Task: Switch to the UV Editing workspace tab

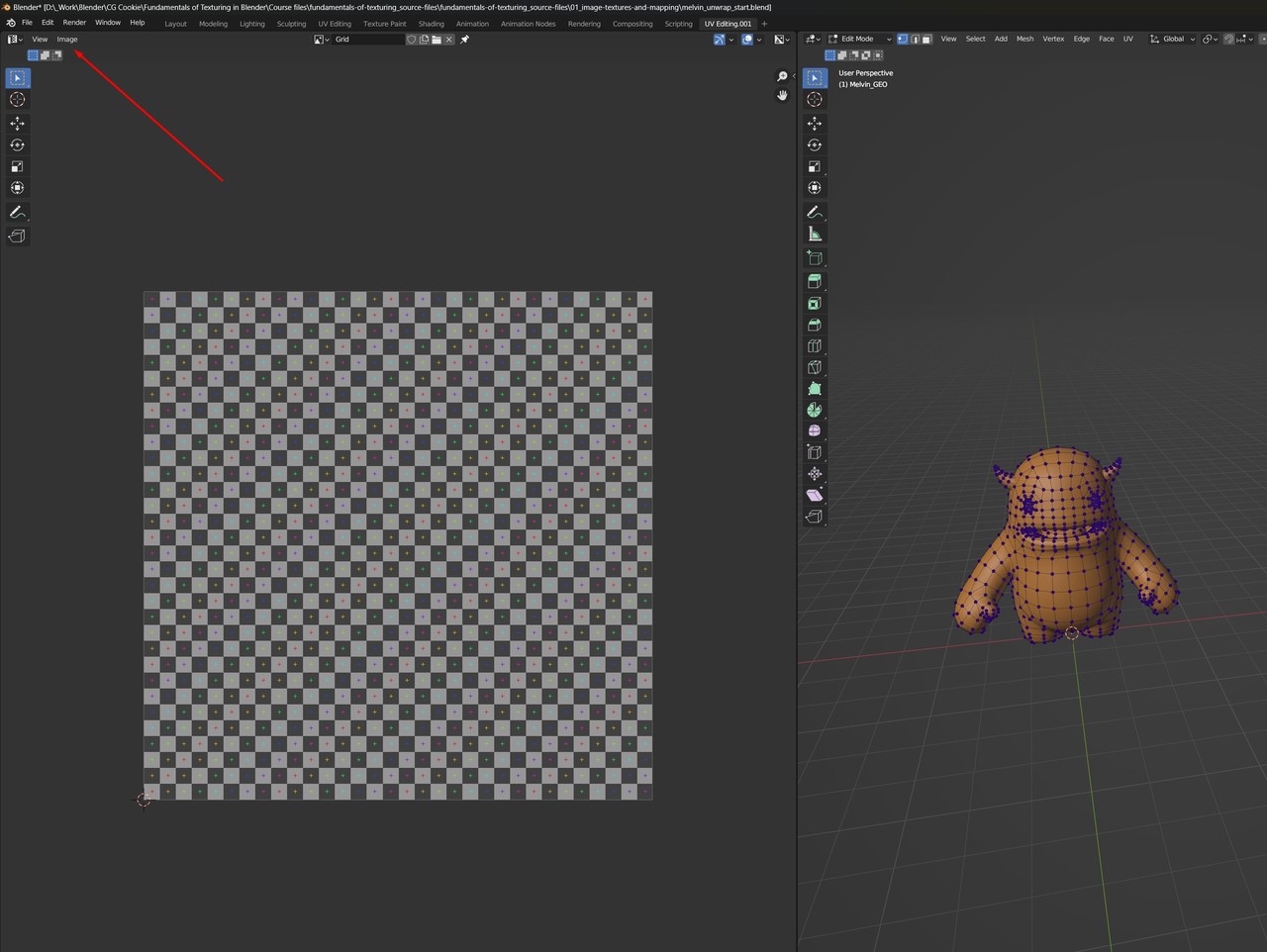Action: 335,24
